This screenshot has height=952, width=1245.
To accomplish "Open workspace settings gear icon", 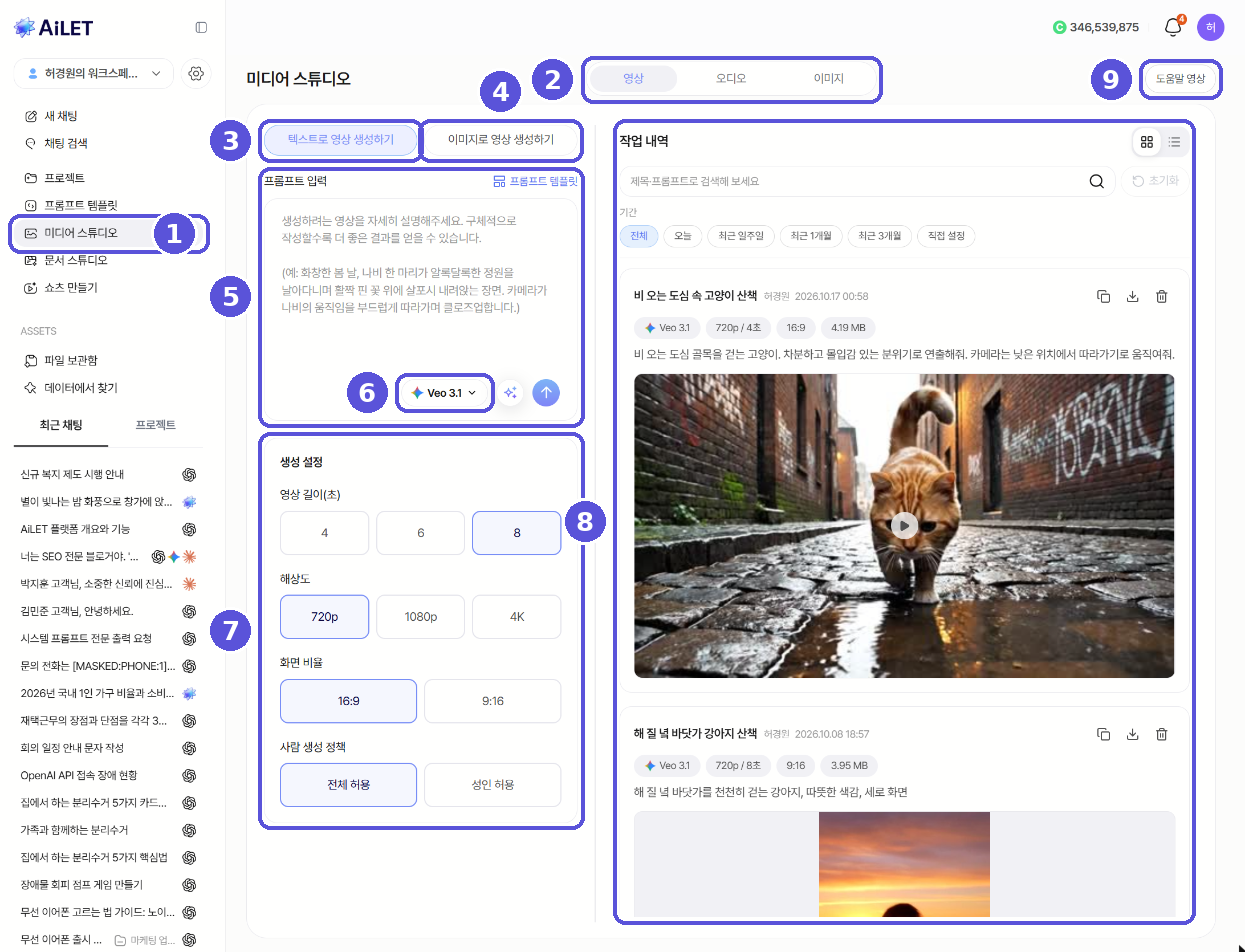I will tap(197, 73).
